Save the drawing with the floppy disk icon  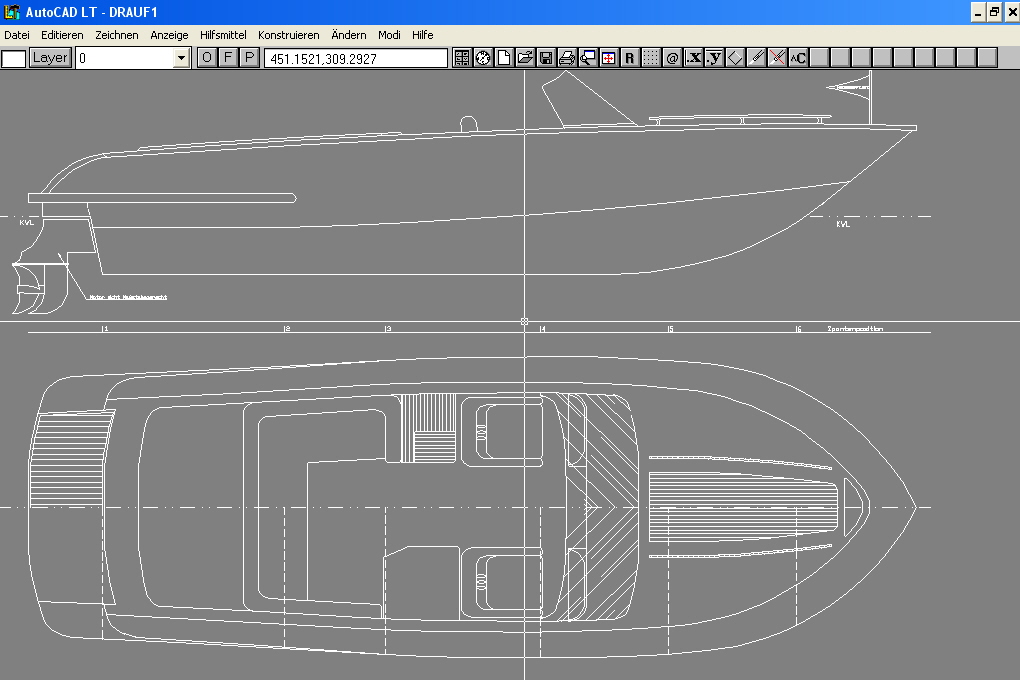point(546,58)
